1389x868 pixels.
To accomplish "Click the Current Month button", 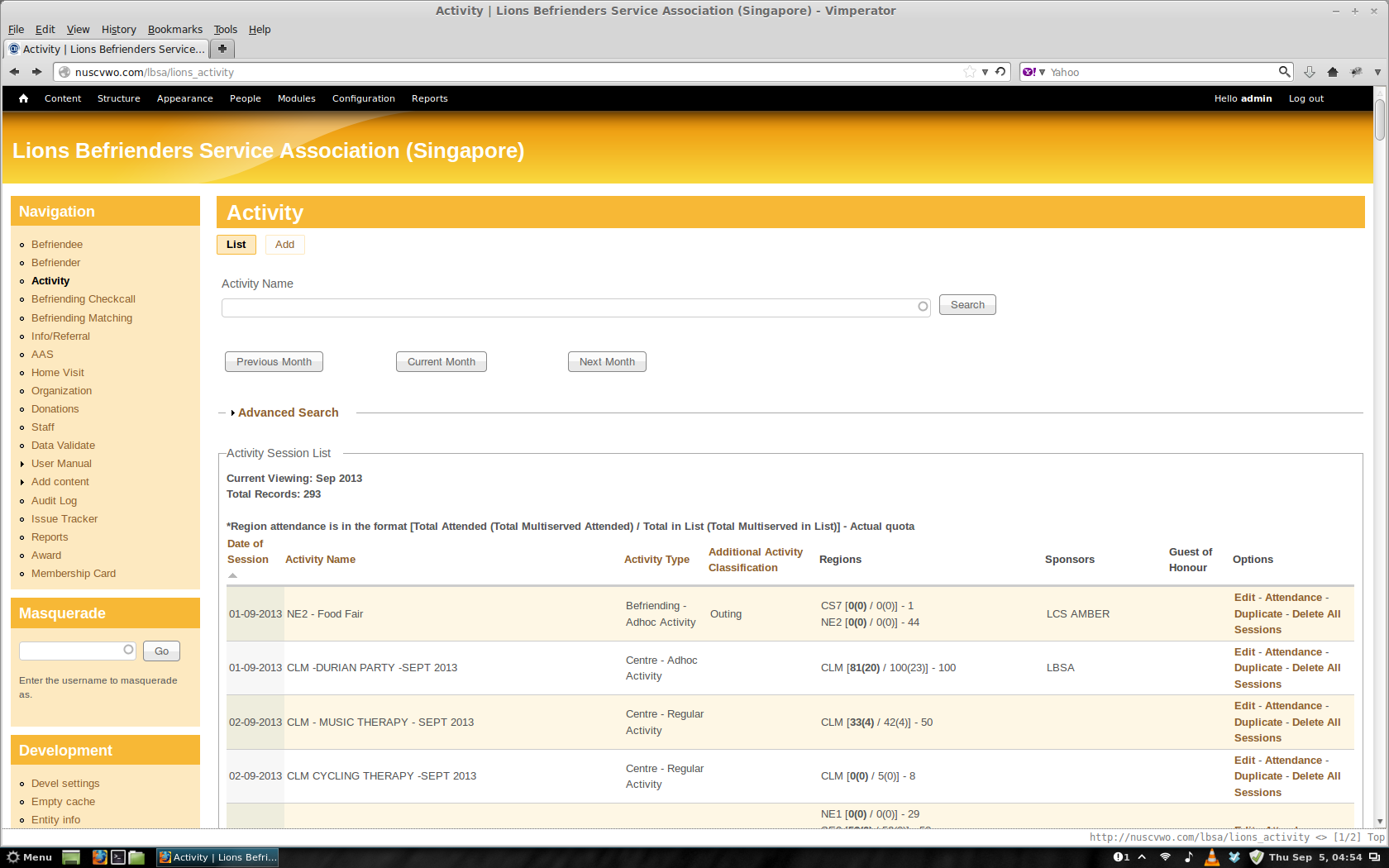I will click(x=441, y=362).
